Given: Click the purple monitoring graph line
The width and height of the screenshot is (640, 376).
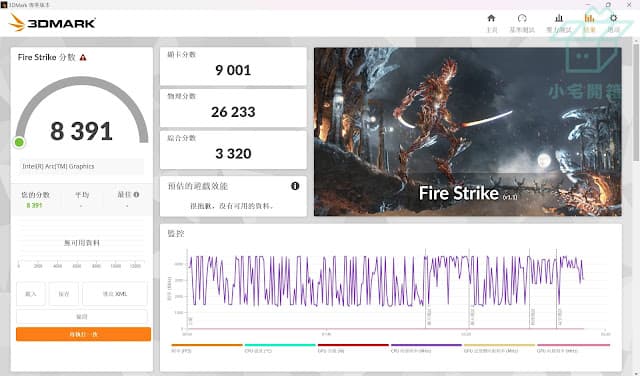Looking at the screenshot, I should 386,281.
